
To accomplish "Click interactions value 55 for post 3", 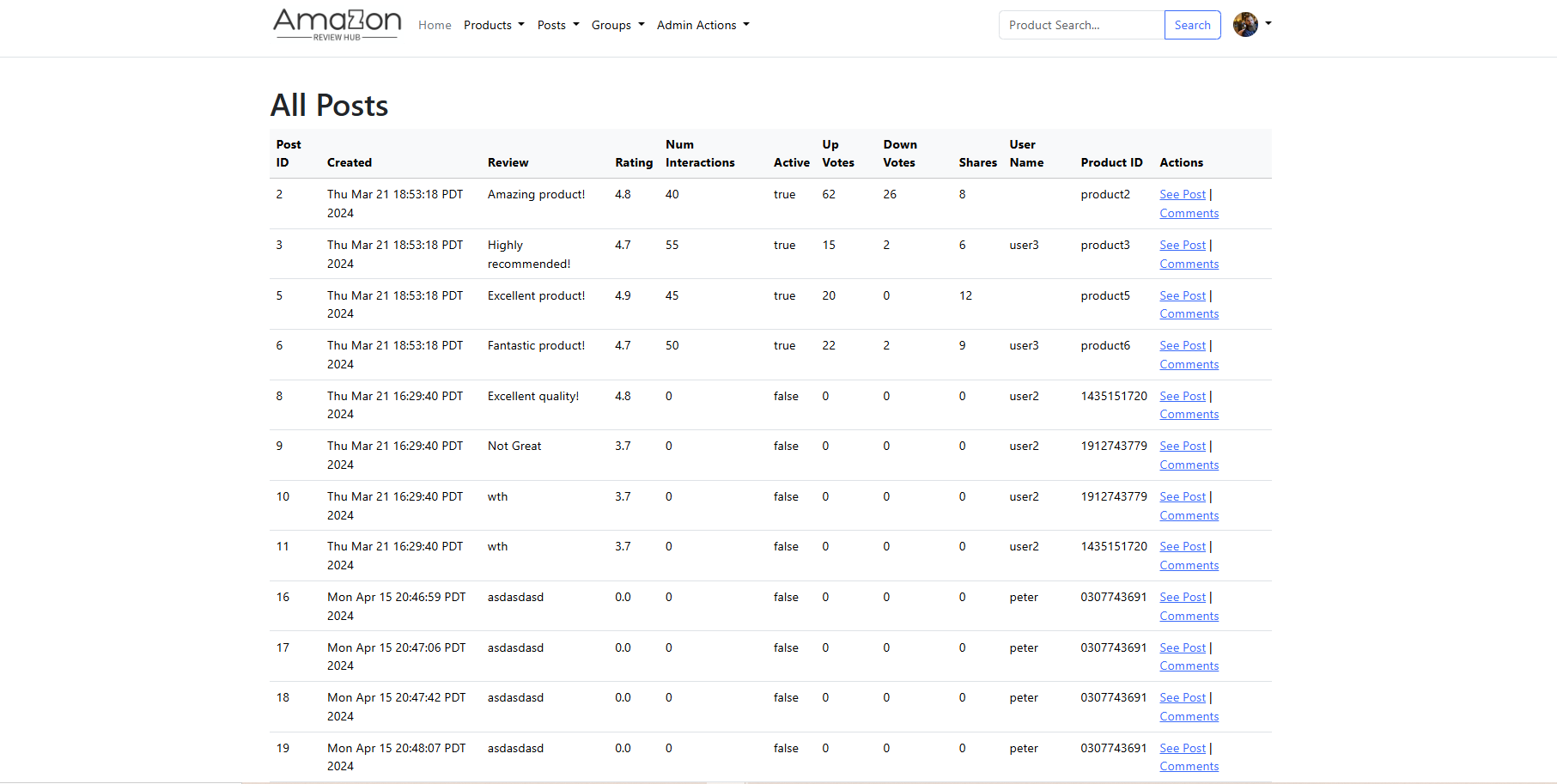I will point(672,246).
